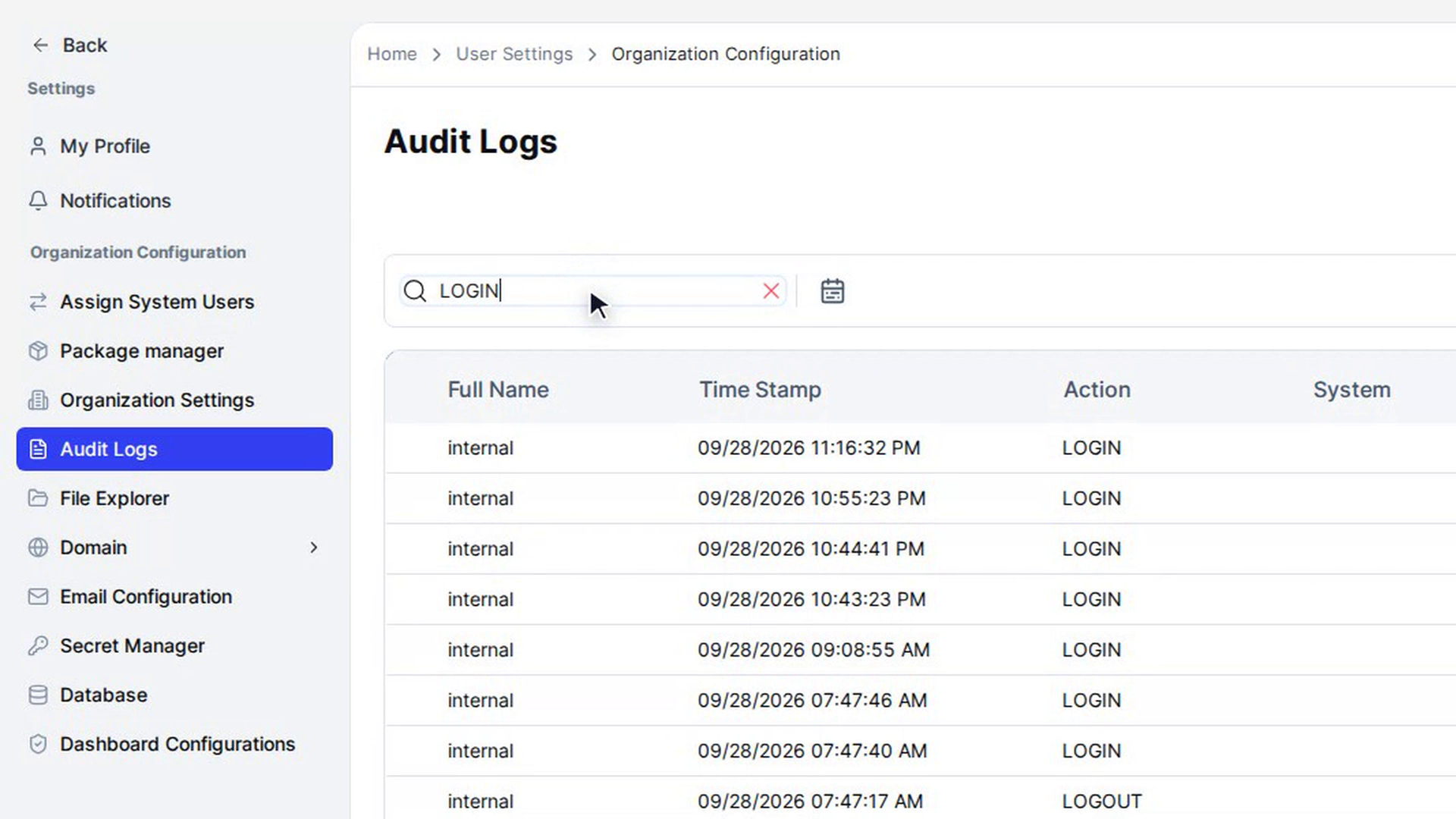Expand the Domain submenu chevron

314,548
